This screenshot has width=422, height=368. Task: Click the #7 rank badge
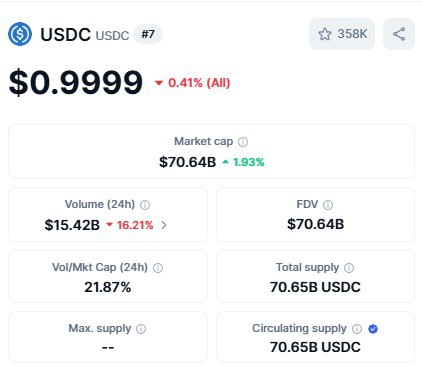(x=148, y=34)
